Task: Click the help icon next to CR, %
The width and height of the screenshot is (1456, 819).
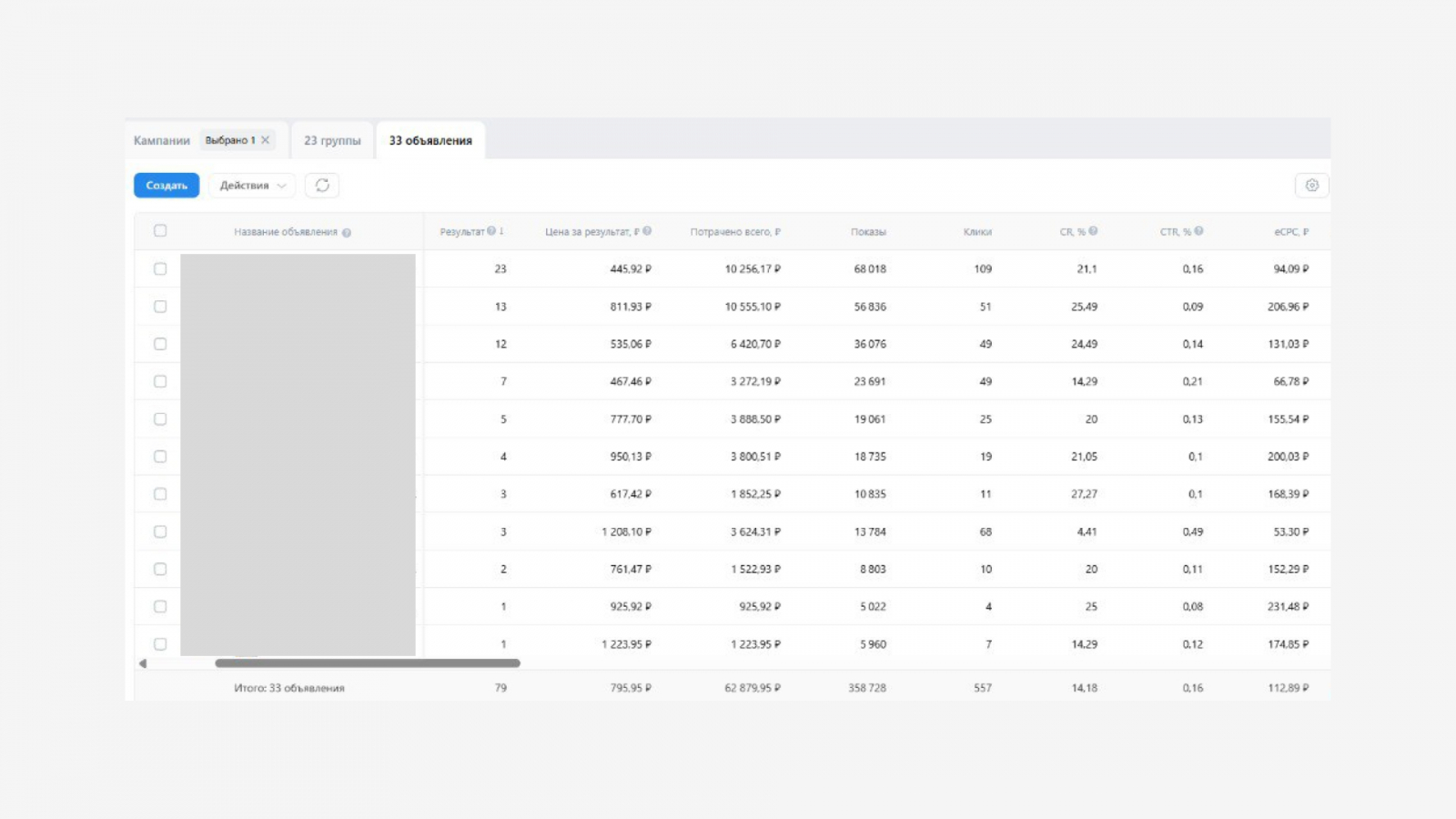Action: [1093, 231]
